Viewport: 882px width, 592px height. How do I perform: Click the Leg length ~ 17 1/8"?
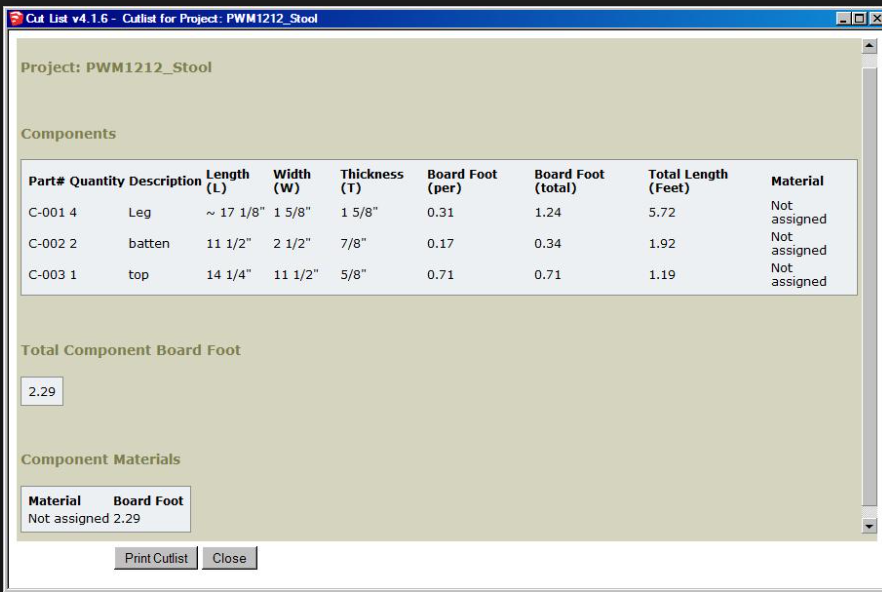tap(235, 212)
